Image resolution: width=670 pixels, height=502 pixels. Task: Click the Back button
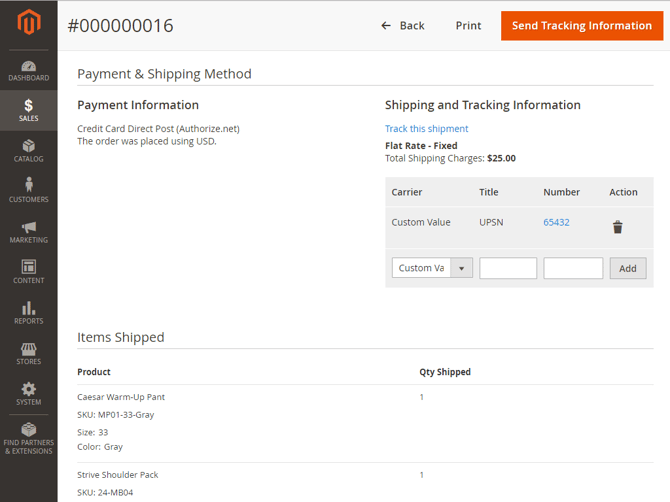point(403,26)
